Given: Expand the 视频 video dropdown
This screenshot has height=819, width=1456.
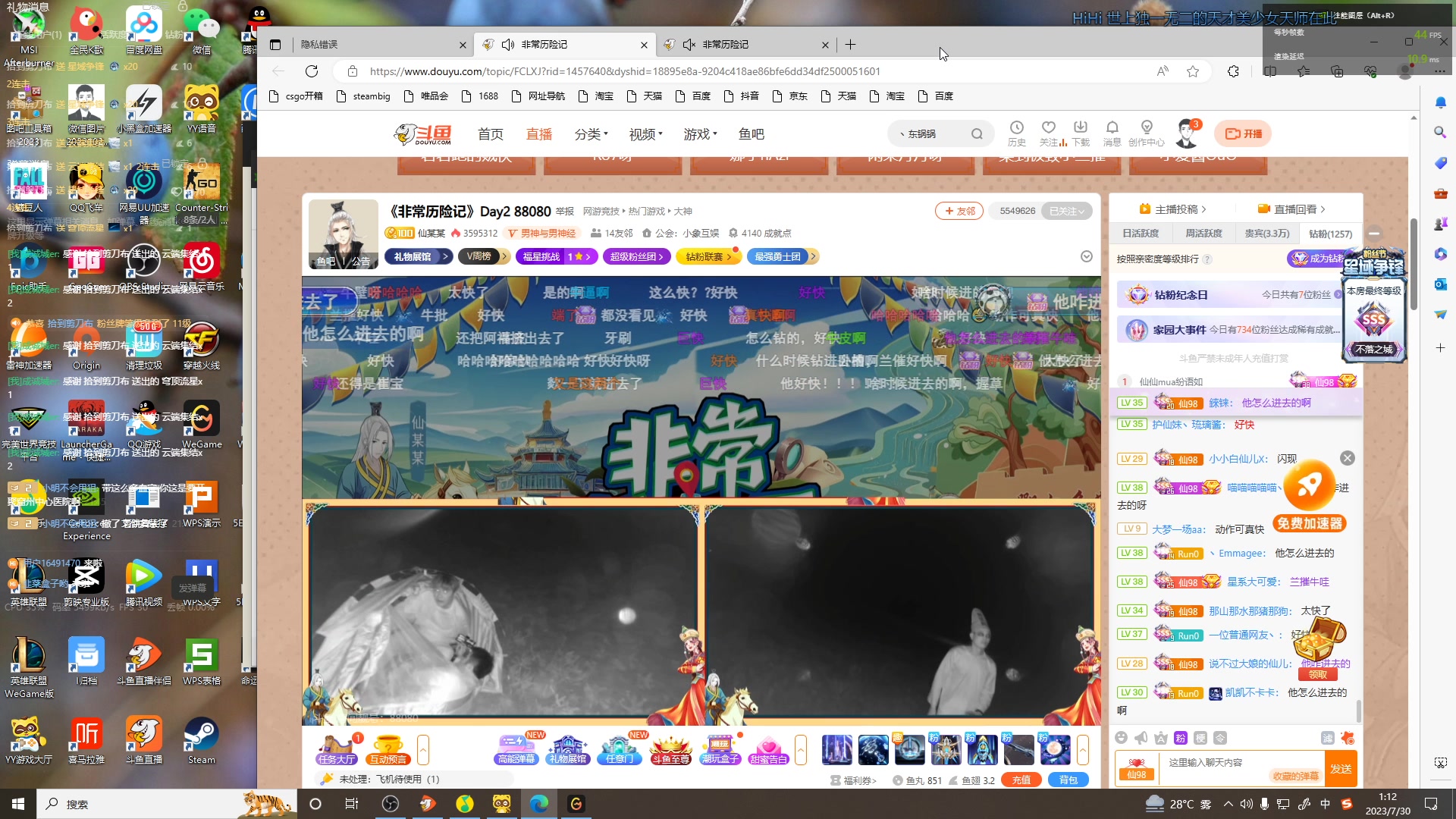Looking at the screenshot, I should point(646,134).
